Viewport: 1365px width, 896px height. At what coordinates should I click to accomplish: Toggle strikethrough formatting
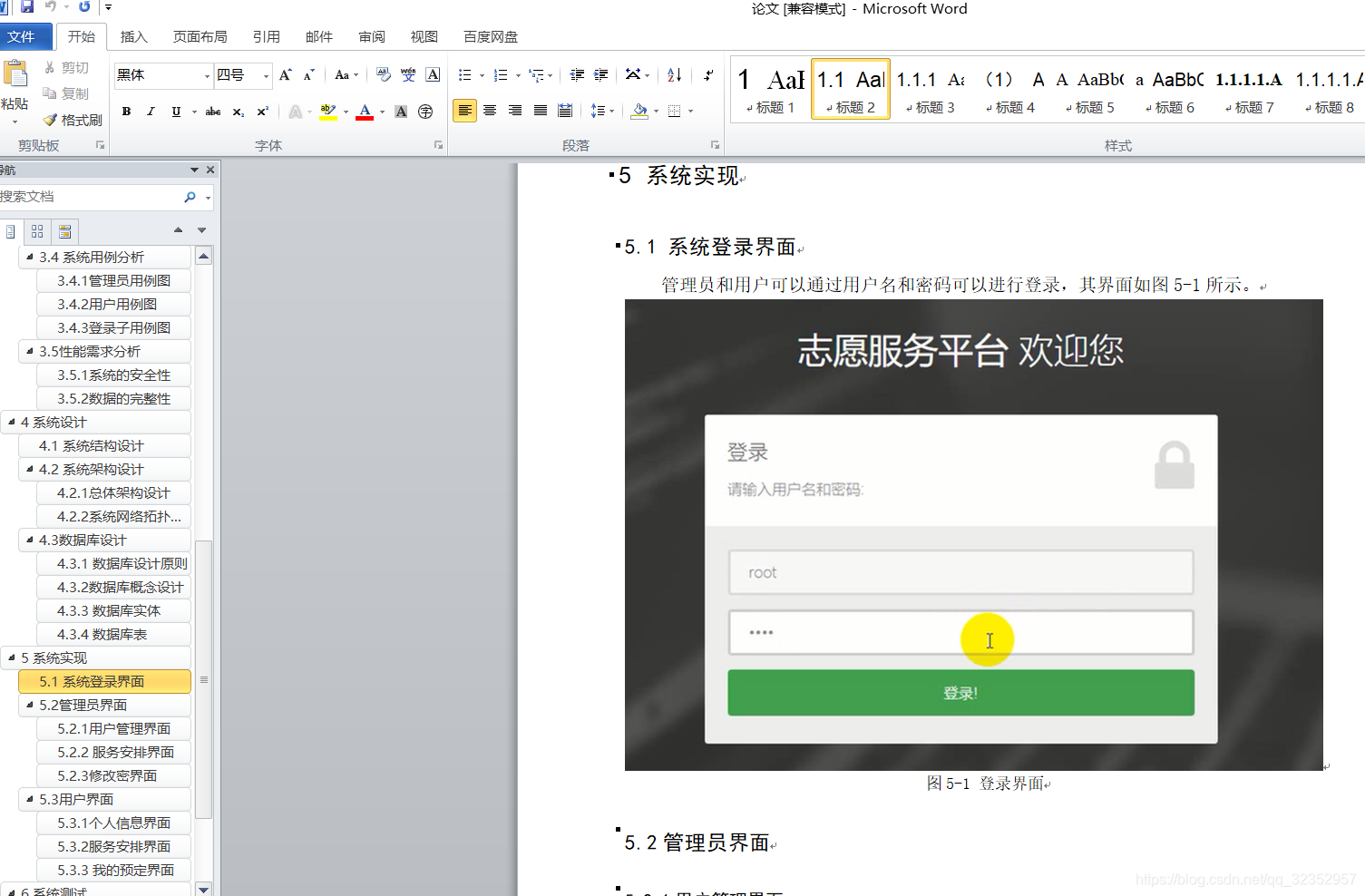pyautogui.click(x=213, y=112)
